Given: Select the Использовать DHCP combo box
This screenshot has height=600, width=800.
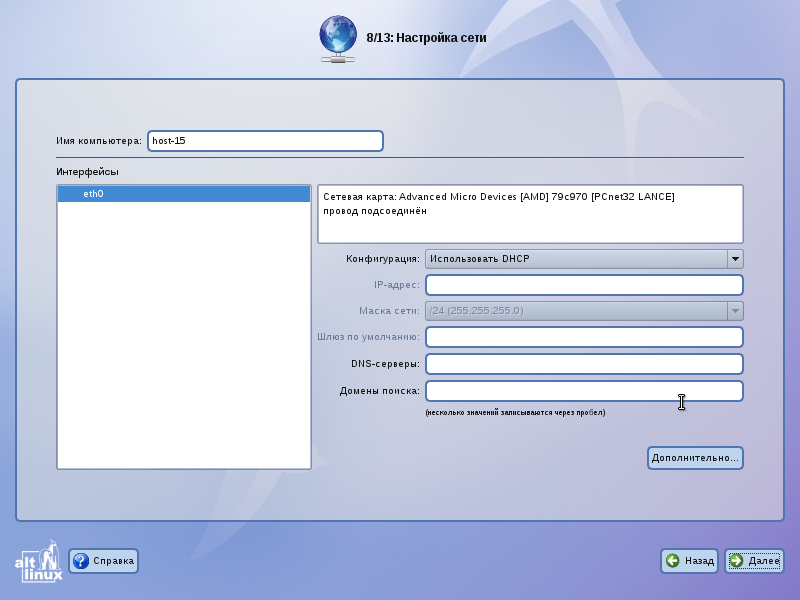Looking at the screenshot, I should (x=584, y=259).
